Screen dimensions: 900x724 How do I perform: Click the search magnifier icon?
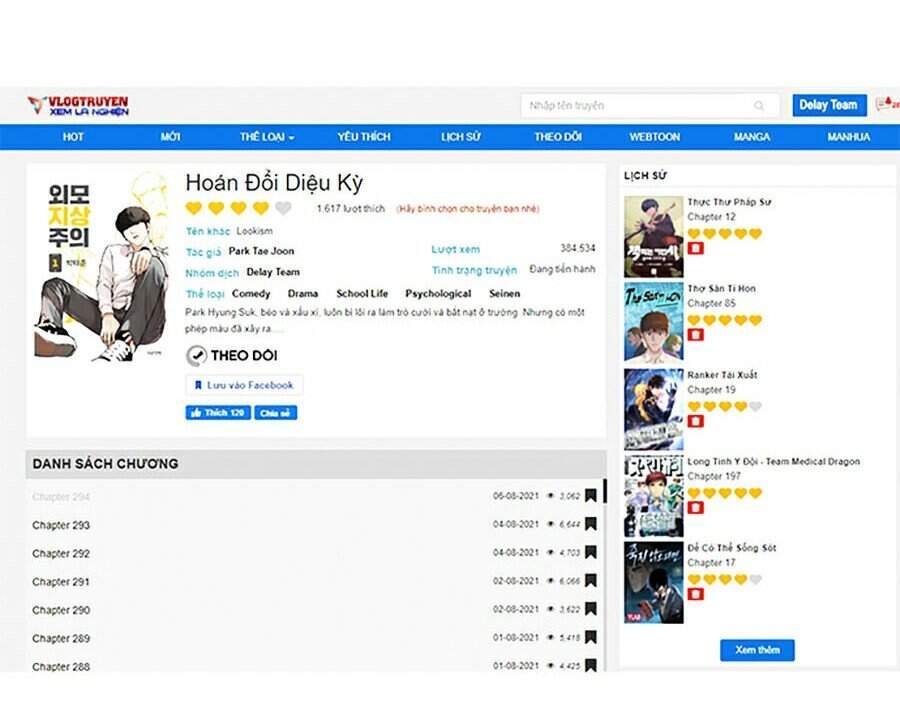click(760, 106)
